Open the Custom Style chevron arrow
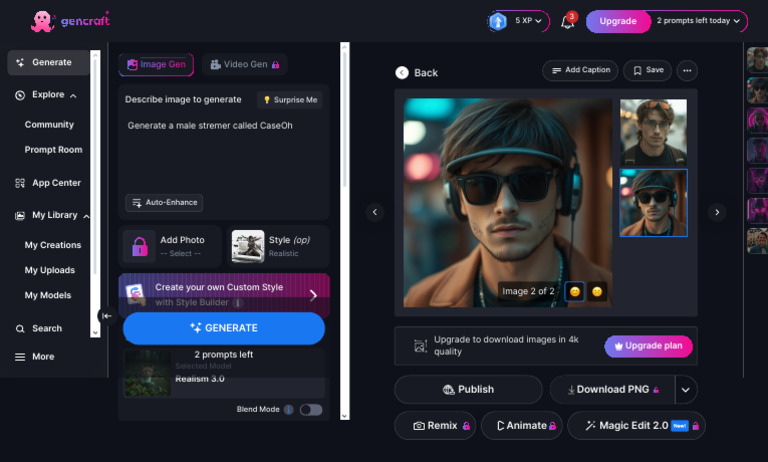The width and height of the screenshot is (768, 462). pyautogui.click(x=313, y=295)
